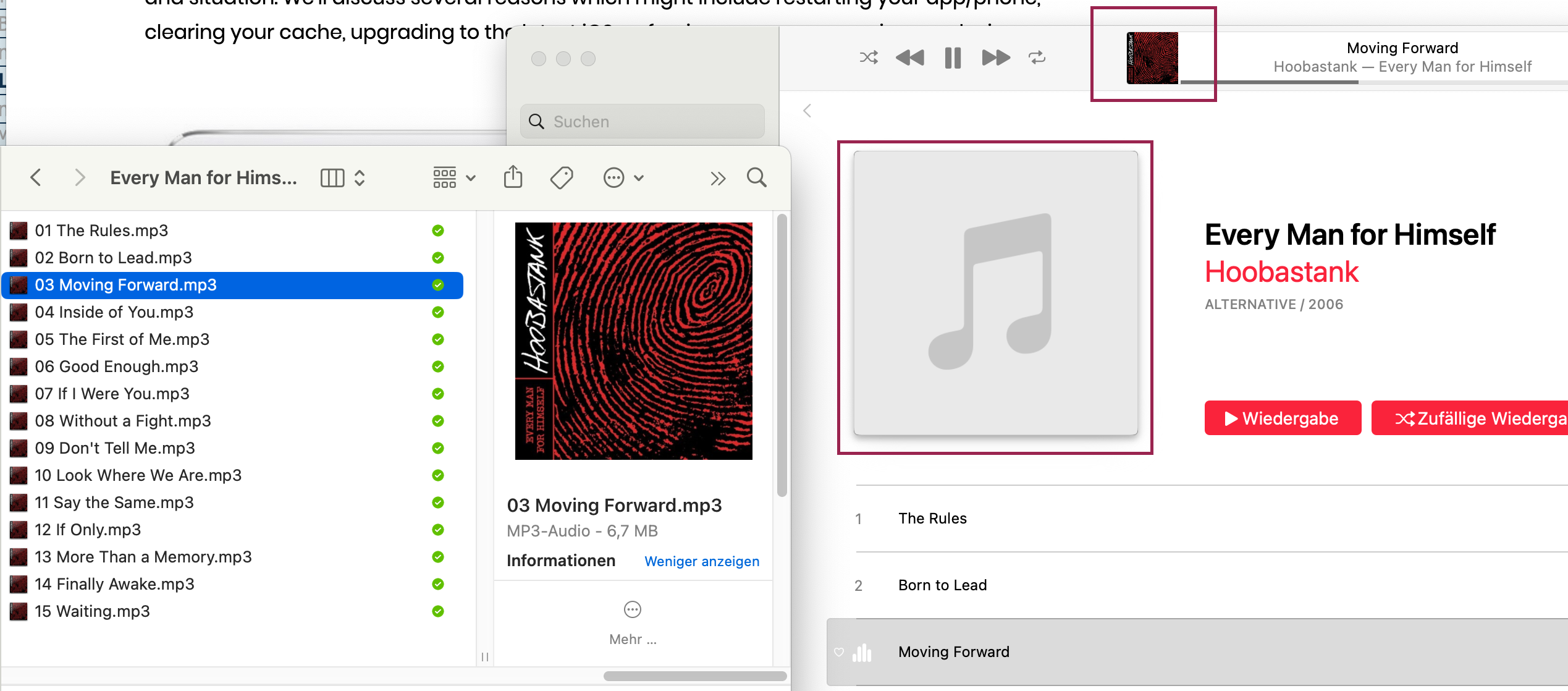Love the Moving Forward track heart

[x=838, y=652]
